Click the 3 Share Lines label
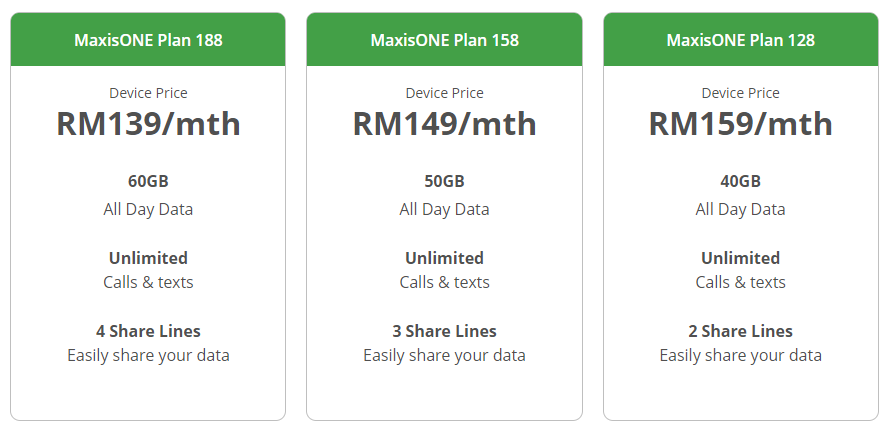Screen dimensions: 892x430 [444, 331]
